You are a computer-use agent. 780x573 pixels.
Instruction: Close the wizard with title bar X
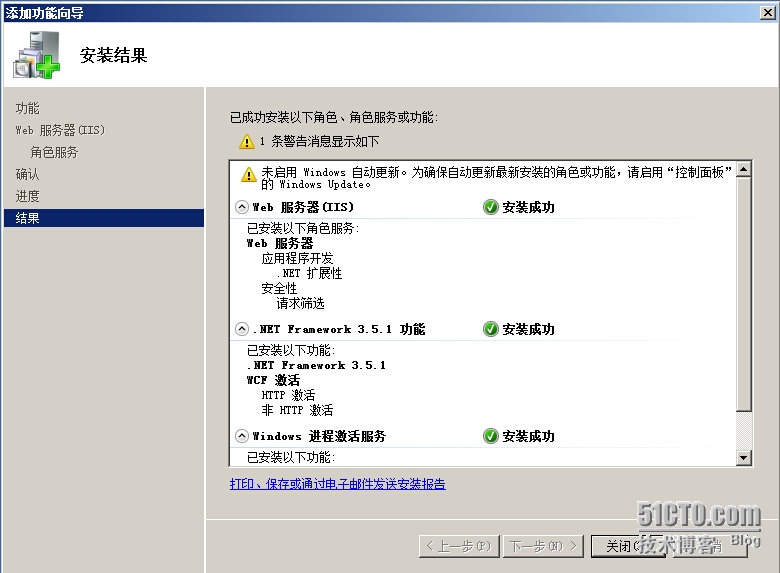pos(768,12)
